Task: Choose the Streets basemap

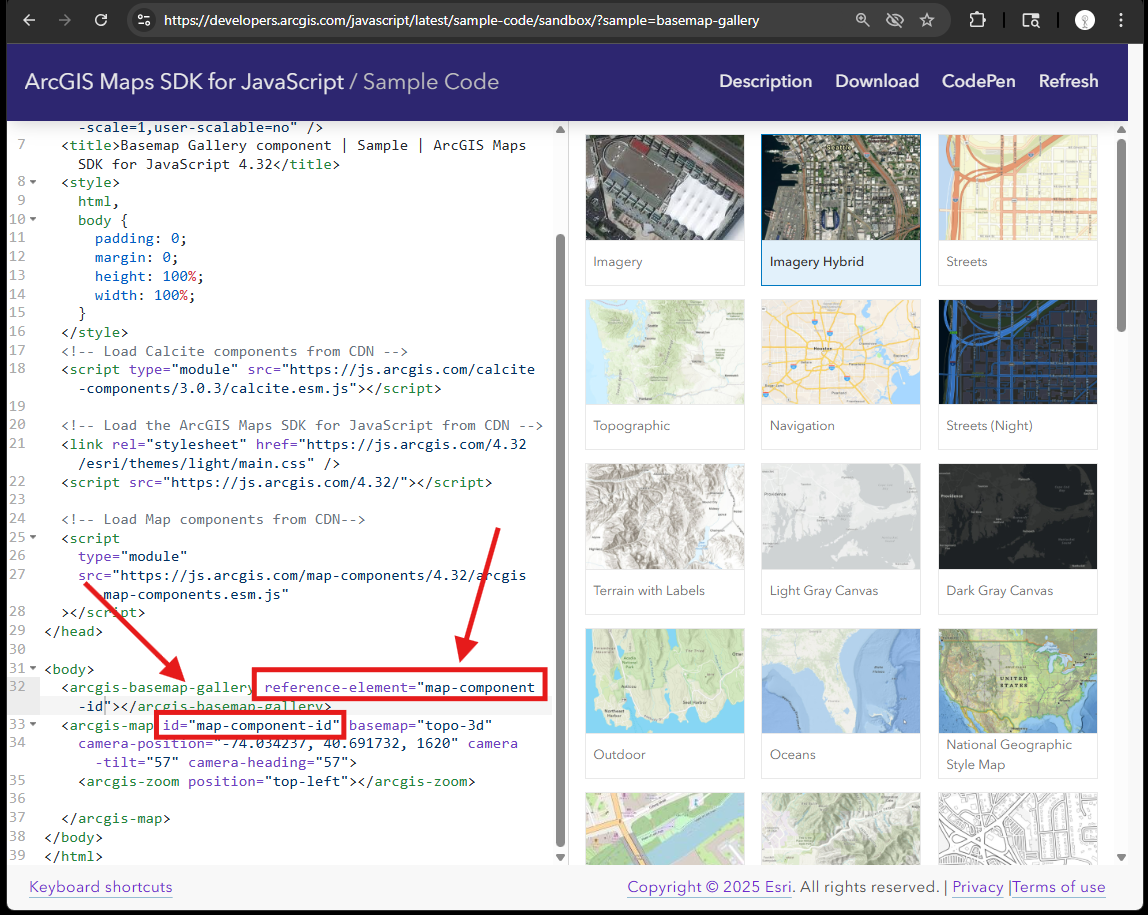Action: click(x=1018, y=209)
